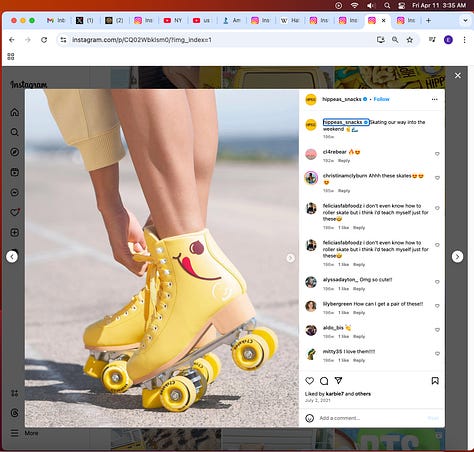Open Threads icon in the sidebar
Image resolution: width=474 pixels, height=452 pixels.
(15, 413)
